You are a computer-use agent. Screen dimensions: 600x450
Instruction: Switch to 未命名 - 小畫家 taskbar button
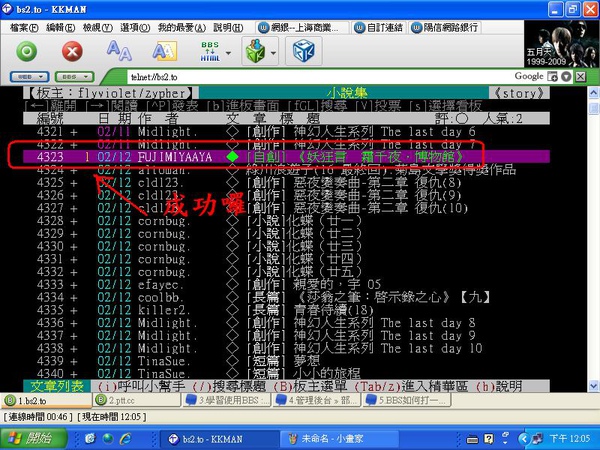point(340,439)
